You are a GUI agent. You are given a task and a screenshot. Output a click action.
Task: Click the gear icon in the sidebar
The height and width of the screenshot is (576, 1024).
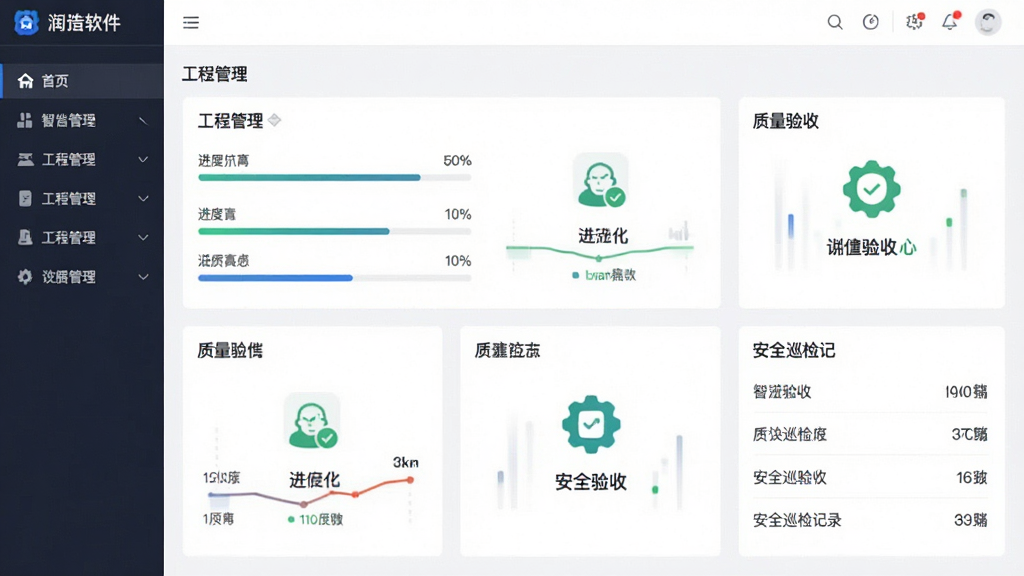point(25,277)
